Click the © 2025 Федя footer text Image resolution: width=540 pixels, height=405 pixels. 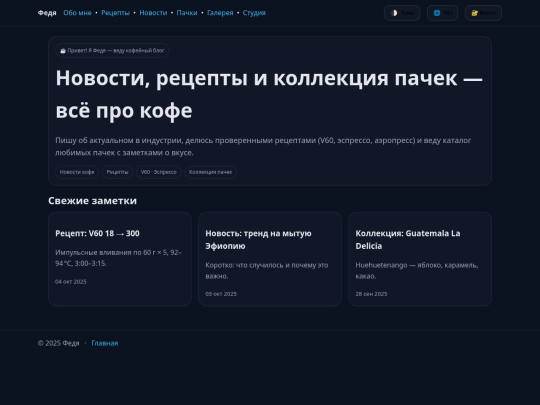[x=59, y=343]
